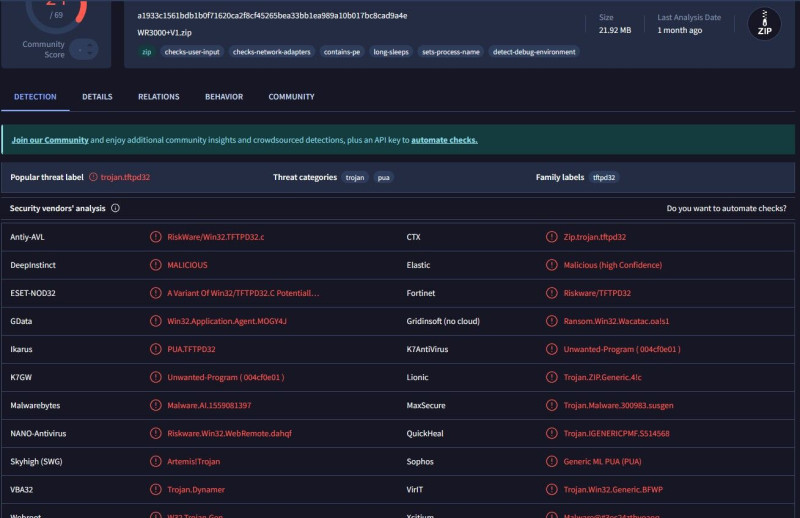Open the automate checks link
800x518 pixels.
coord(444,140)
